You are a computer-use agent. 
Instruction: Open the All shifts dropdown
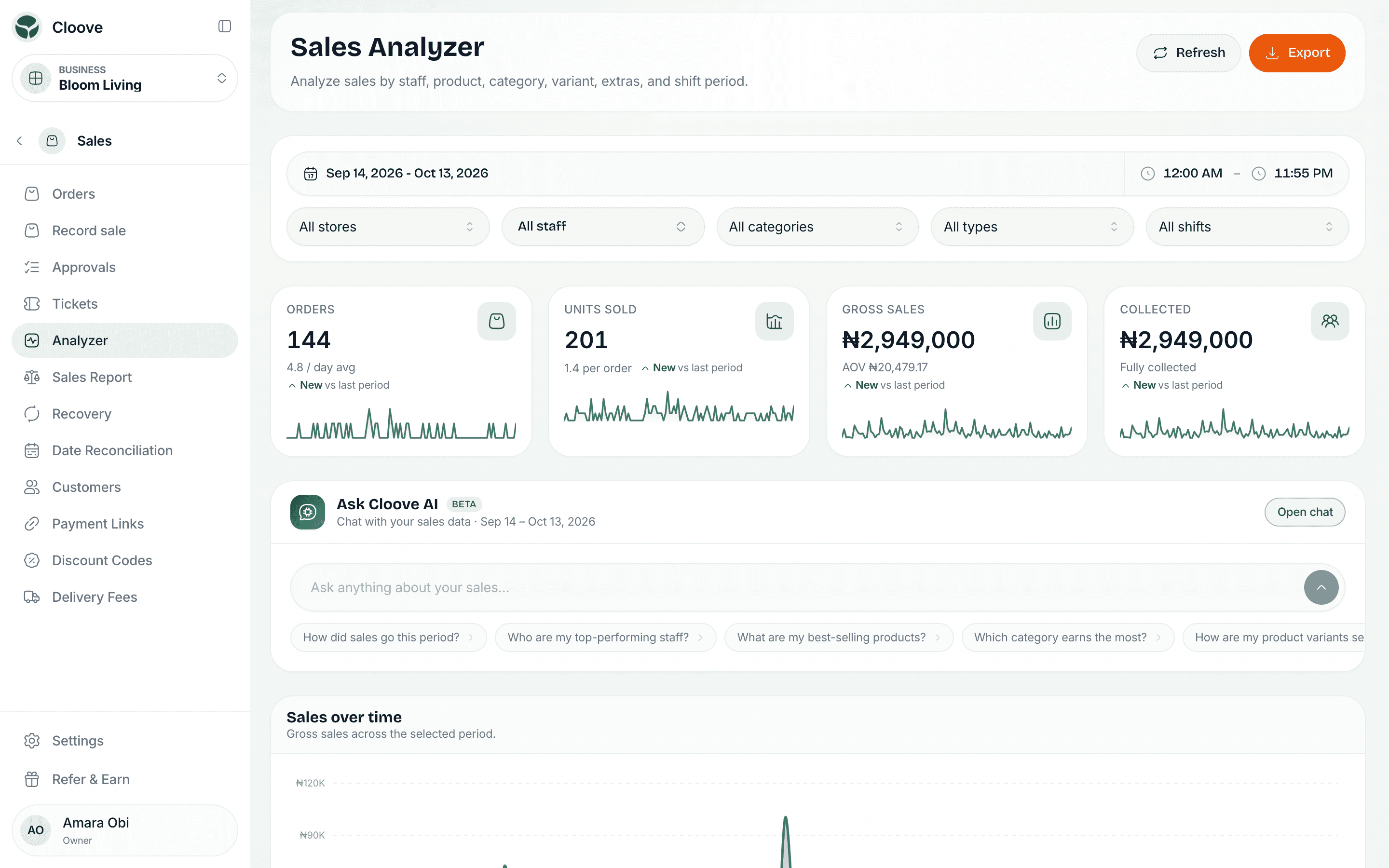1247,227
